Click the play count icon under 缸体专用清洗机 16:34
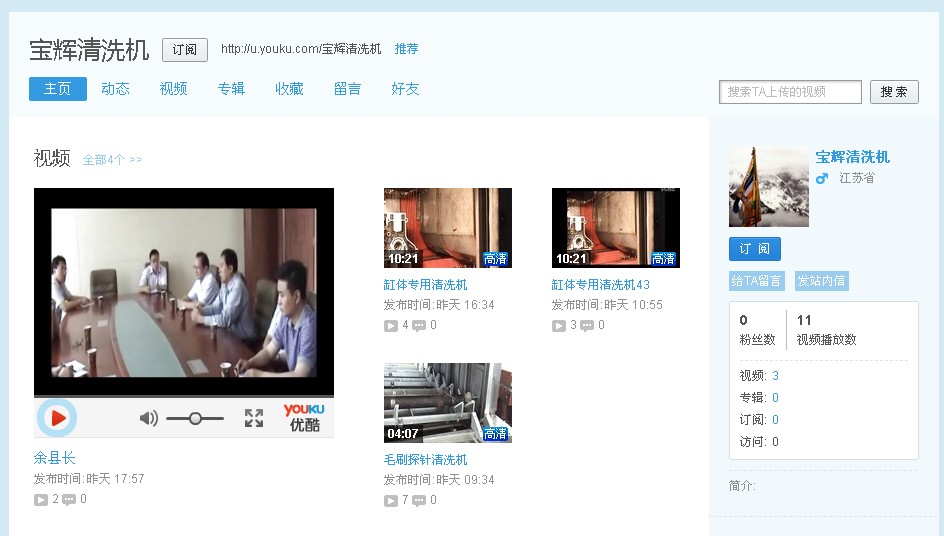The image size is (944, 536). coord(391,326)
